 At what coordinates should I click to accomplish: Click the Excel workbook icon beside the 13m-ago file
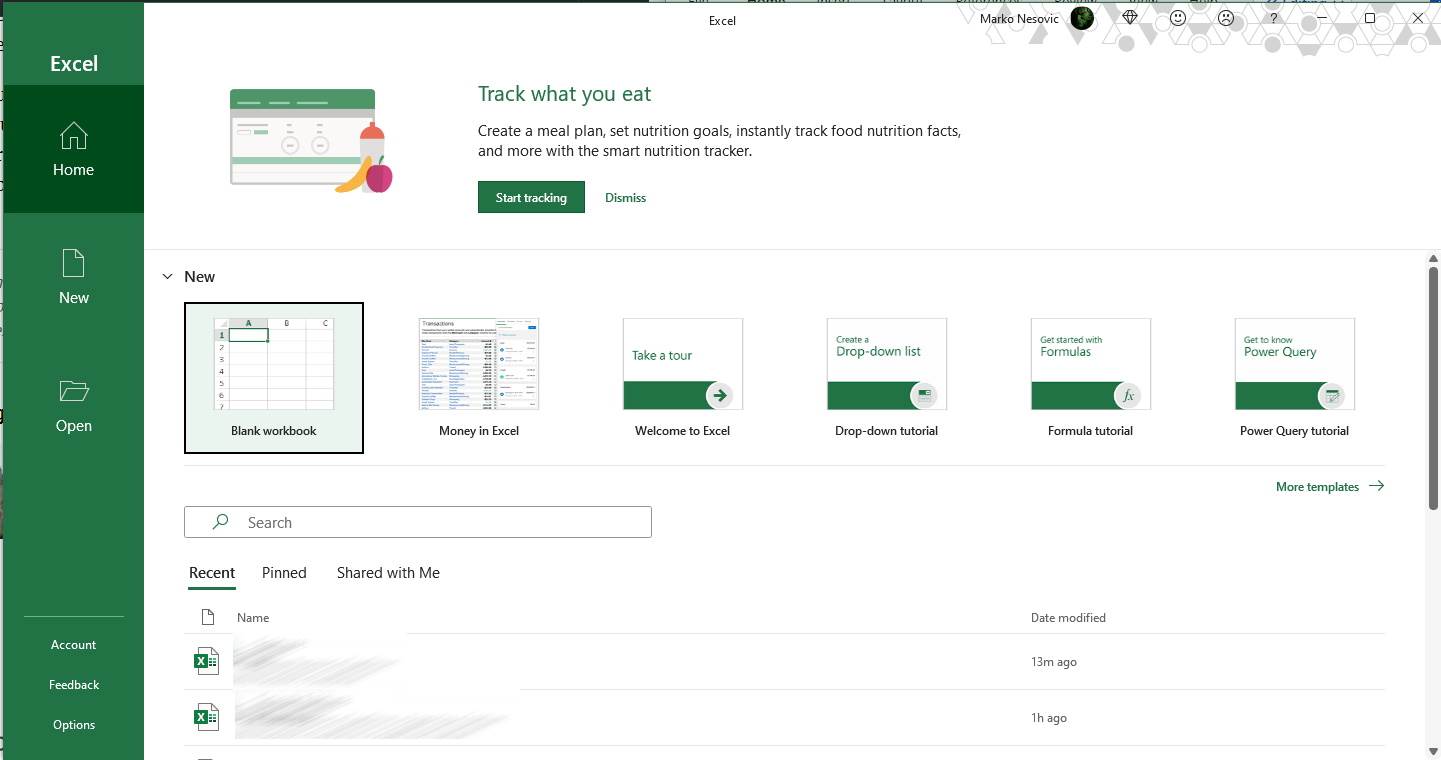[x=207, y=660]
